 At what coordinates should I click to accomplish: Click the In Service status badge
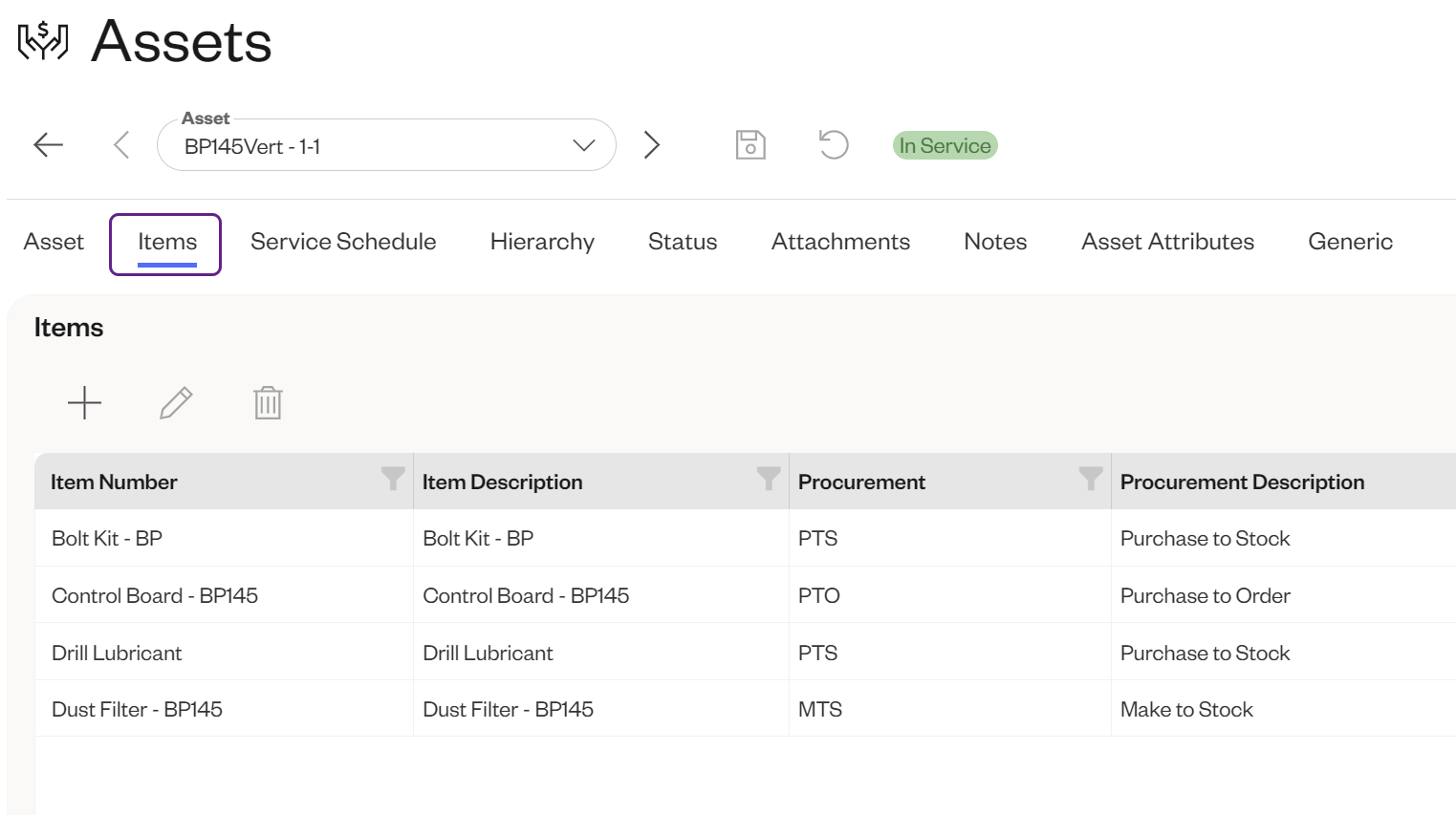pos(945,144)
